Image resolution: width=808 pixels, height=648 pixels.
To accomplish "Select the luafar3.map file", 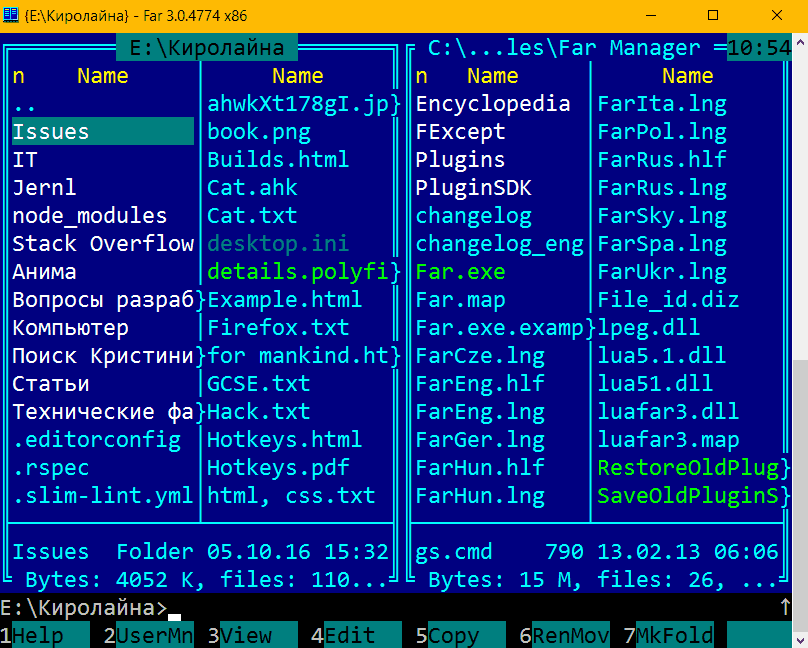I will tap(668, 440).
